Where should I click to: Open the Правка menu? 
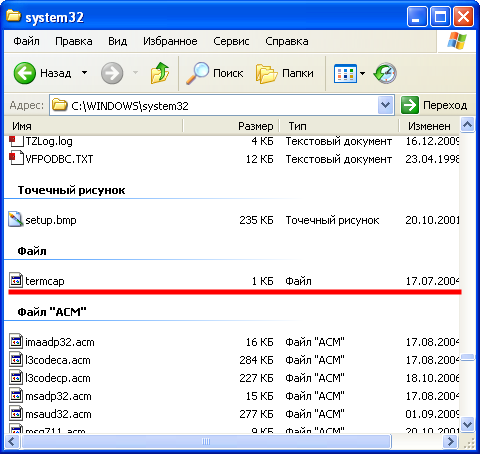tap(74, 41)
